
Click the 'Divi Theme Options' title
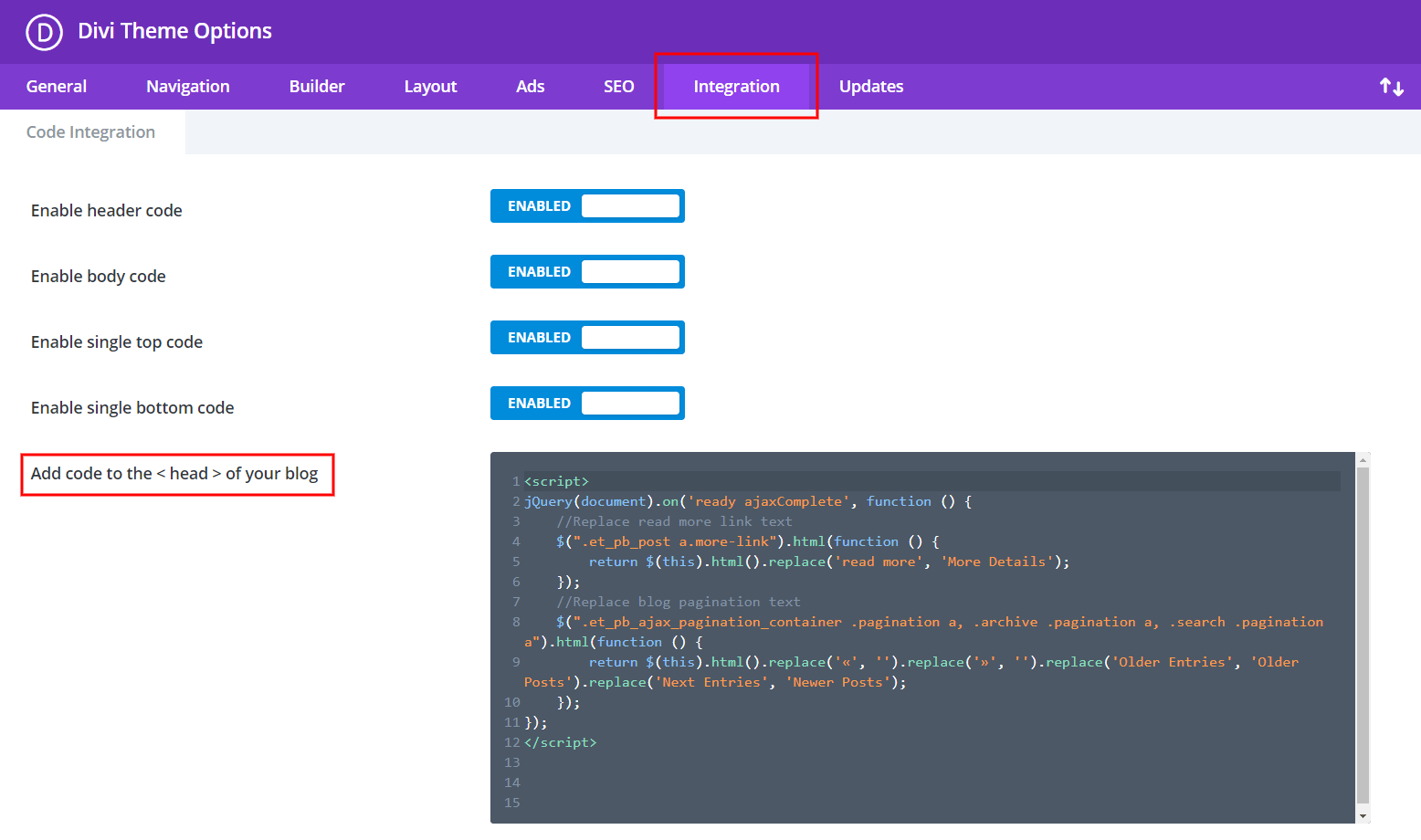[174, 31]
